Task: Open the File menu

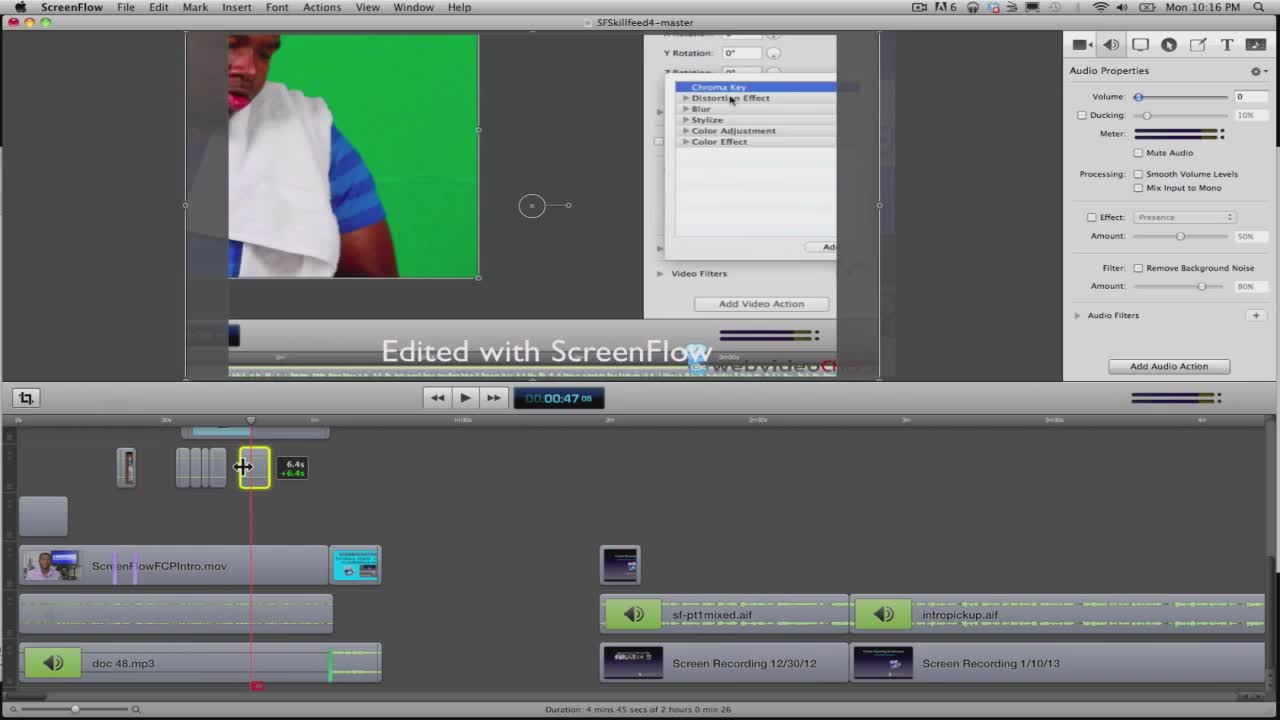Action: tap(126, 7)
